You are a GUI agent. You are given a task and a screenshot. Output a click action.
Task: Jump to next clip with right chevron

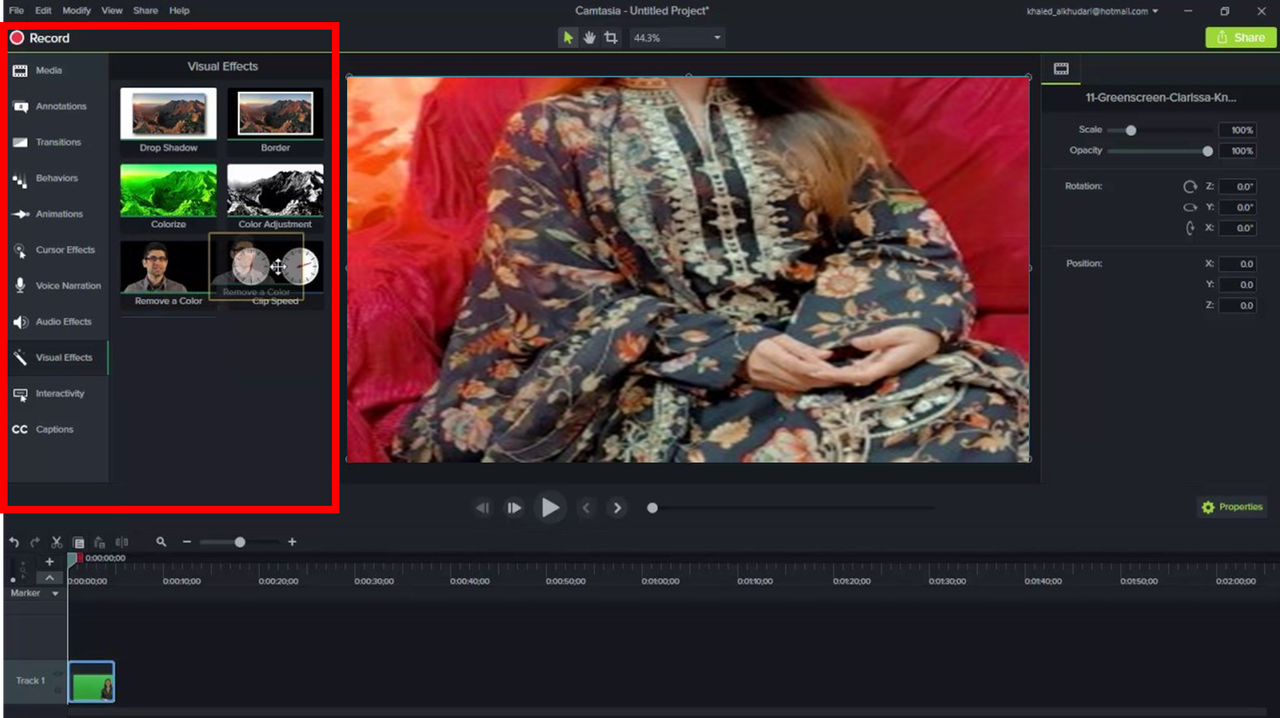(618, 508)
